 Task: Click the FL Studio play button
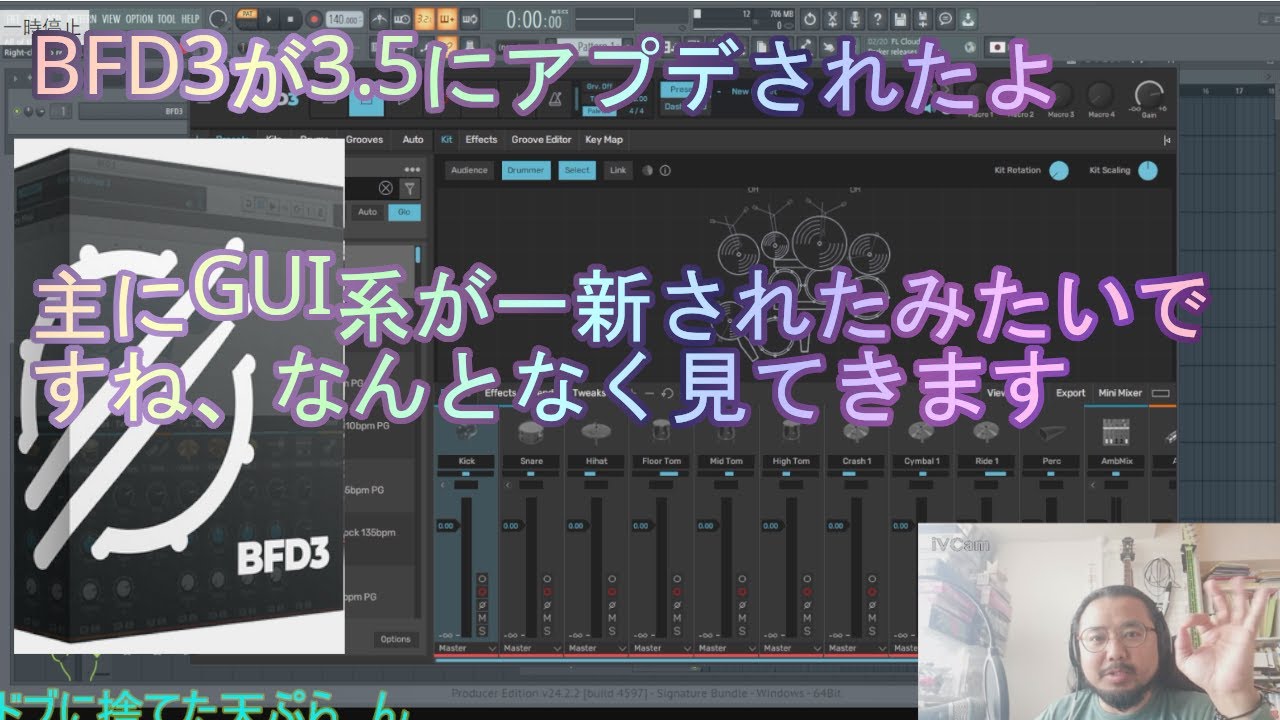[269, 18]
